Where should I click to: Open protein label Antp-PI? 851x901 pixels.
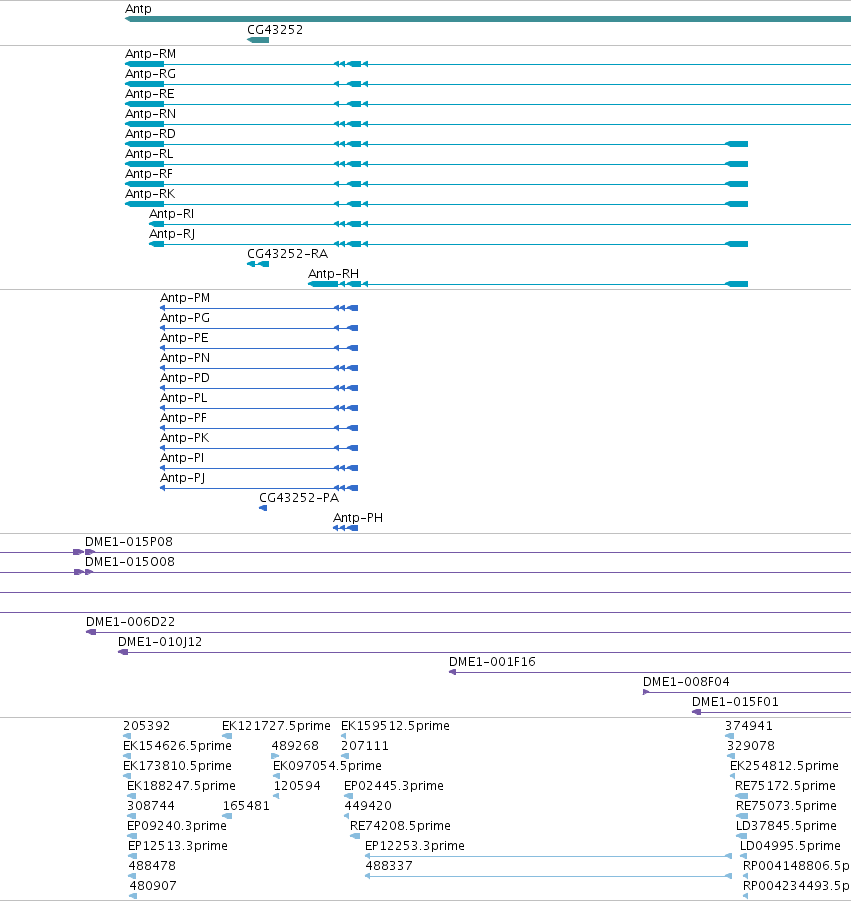[x=182, y=458]
